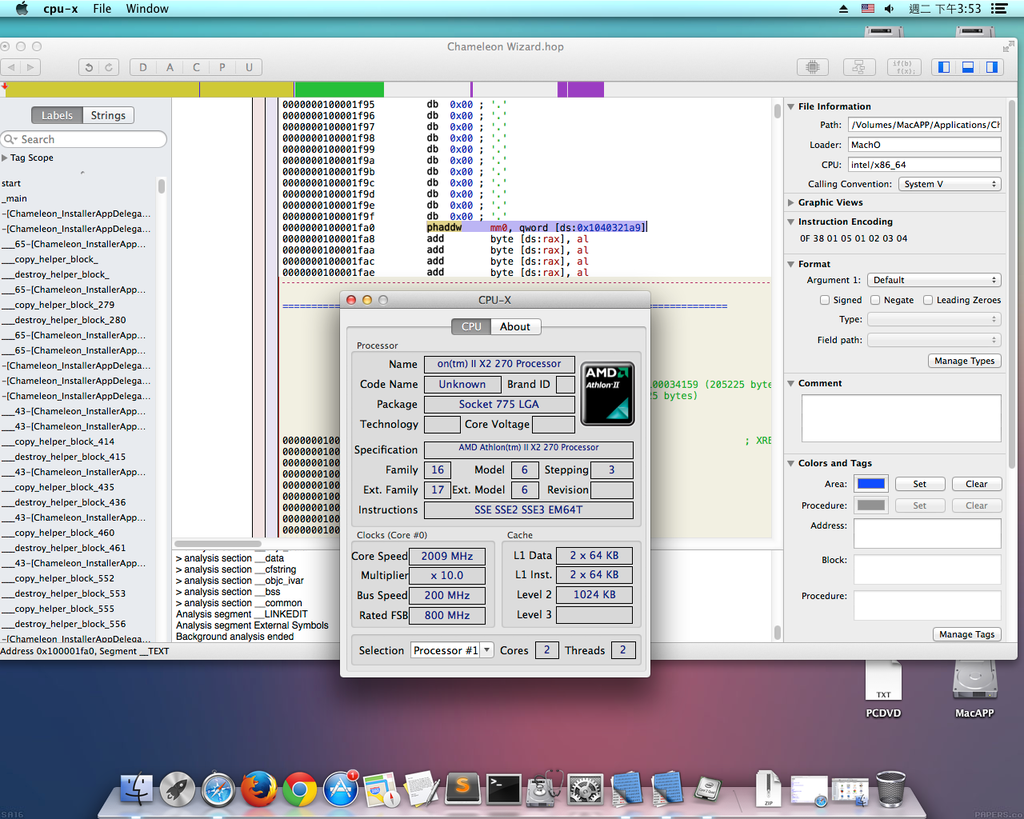This screenshot has width=1024, height=819.
Task: Select the _main label in list
Action: [x=14, y=199]
